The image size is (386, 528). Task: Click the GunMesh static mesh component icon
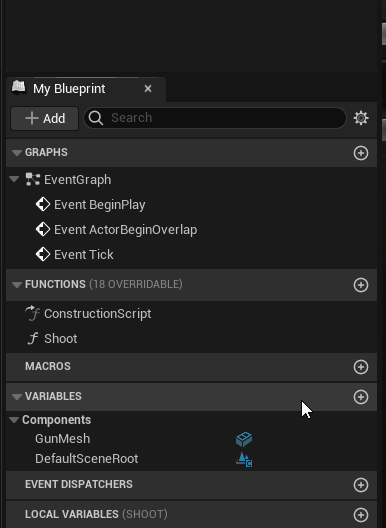pyautogui.click(x=244, y=439)
